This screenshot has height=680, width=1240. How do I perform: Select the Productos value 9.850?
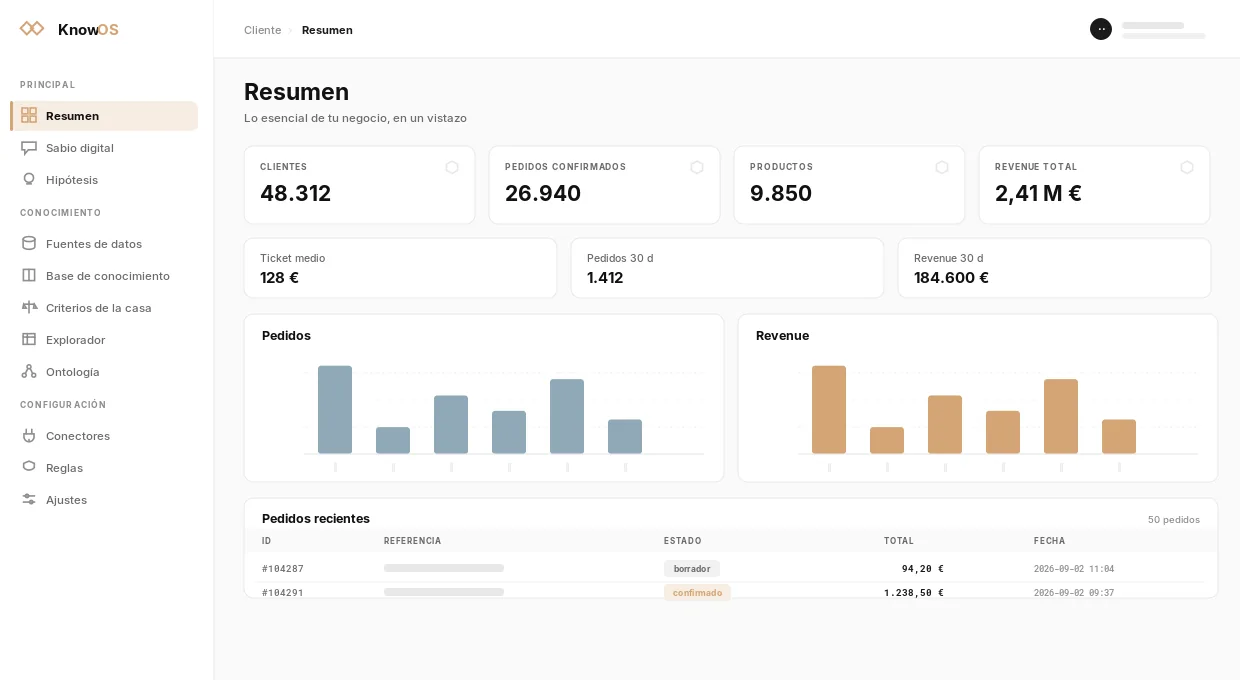pos(781,193)
